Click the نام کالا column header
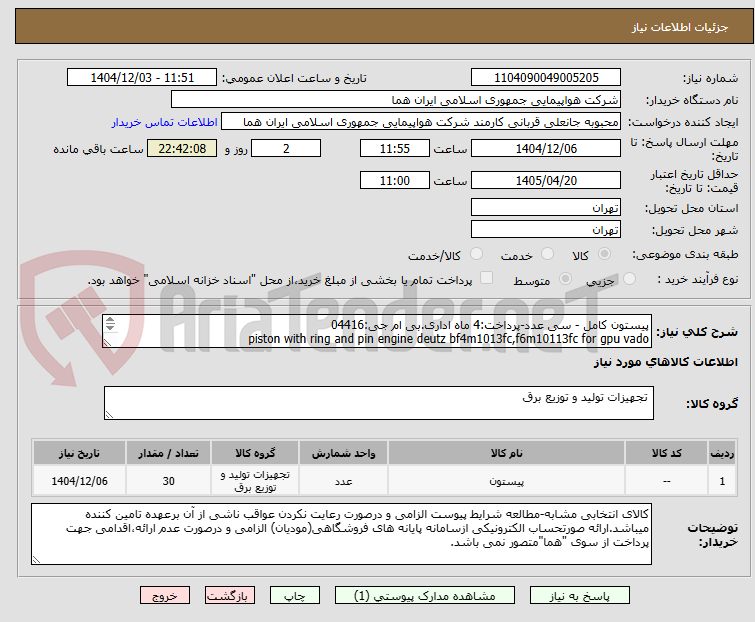755x622 pixels. click(x=507, y=453)
